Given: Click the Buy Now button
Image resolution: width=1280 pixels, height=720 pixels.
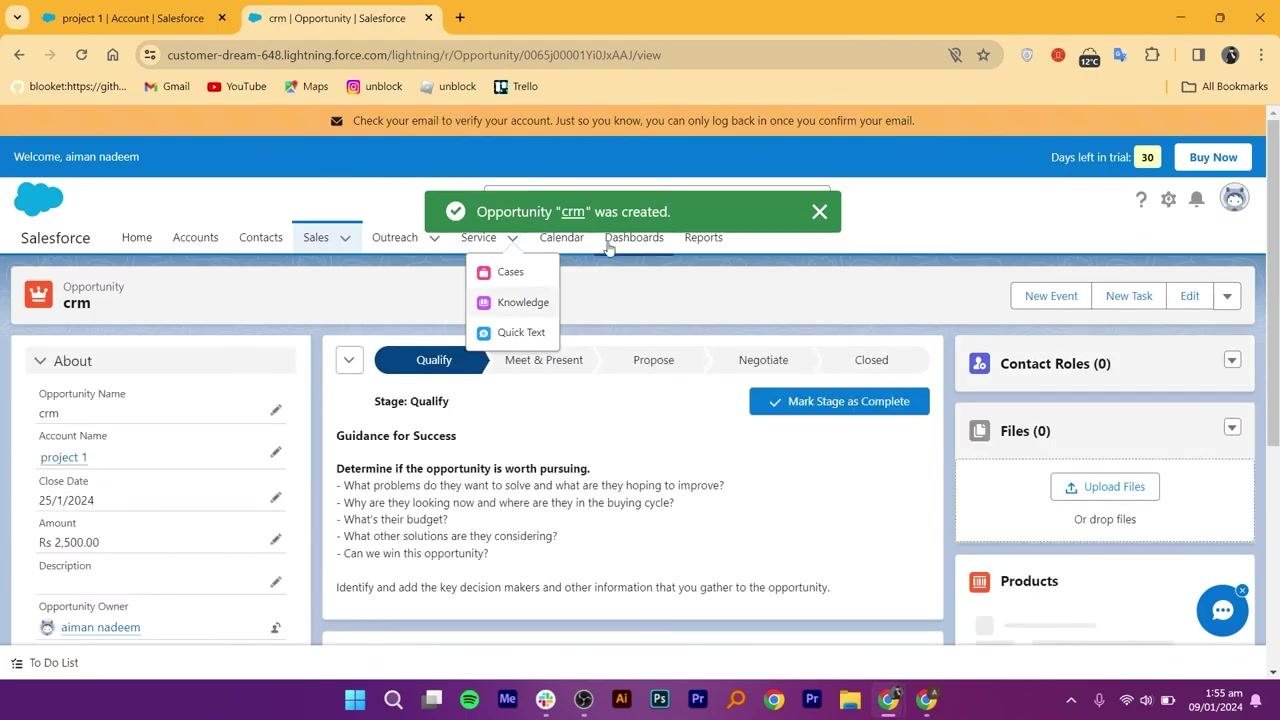Looking at the screenshot, I should 1213,157.
